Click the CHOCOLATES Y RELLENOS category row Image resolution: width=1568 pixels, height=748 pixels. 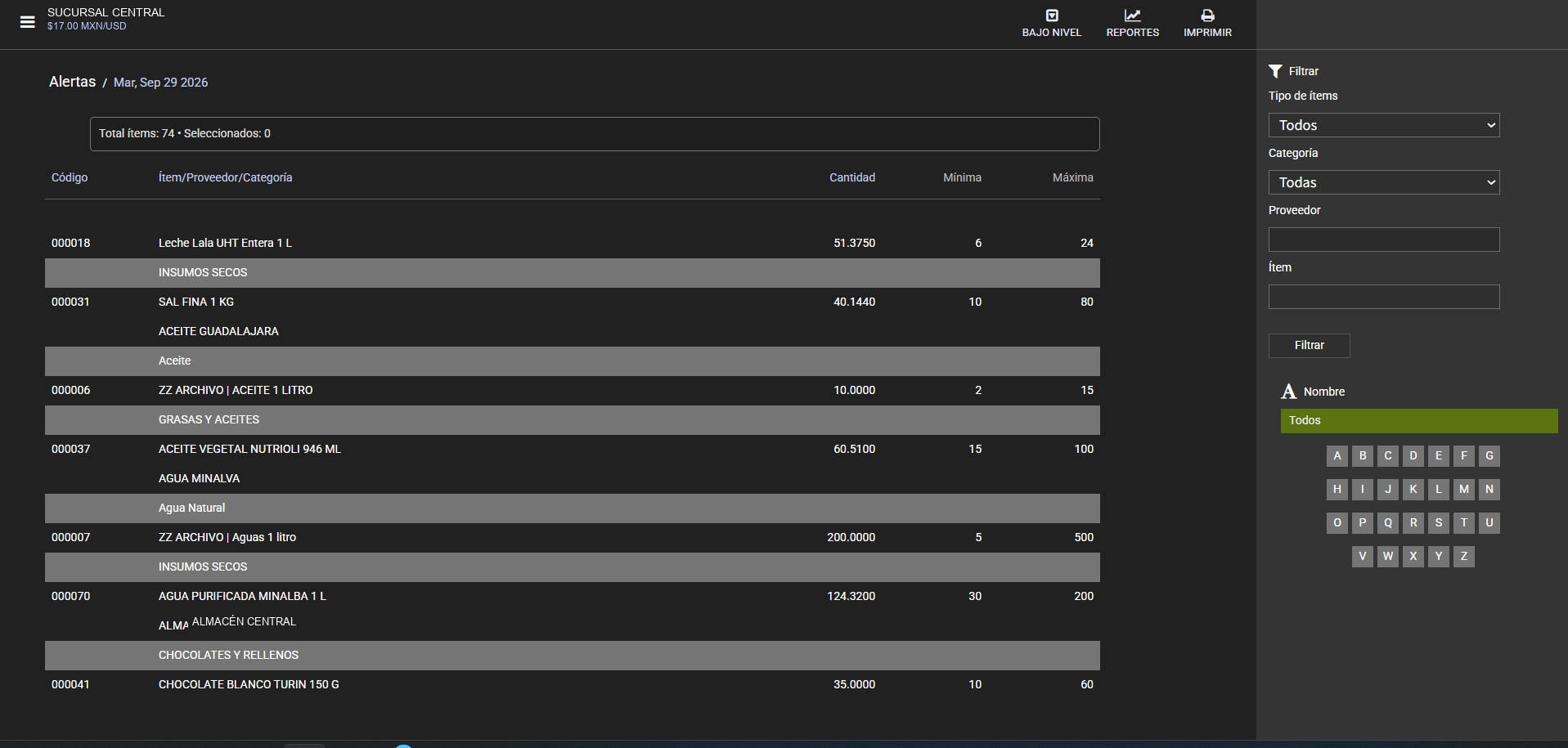pos(573,656)
